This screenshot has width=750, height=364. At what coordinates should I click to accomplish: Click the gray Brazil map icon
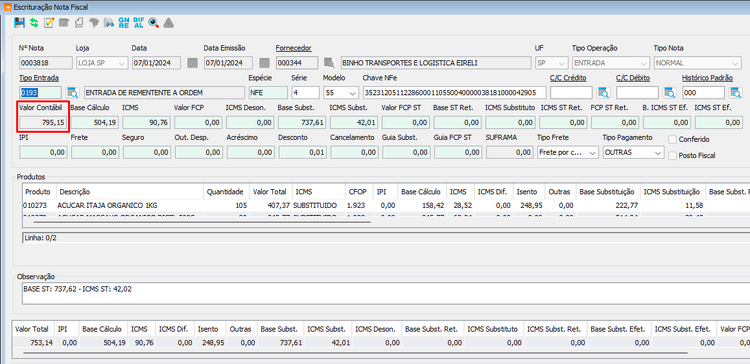tap(94, 22)
